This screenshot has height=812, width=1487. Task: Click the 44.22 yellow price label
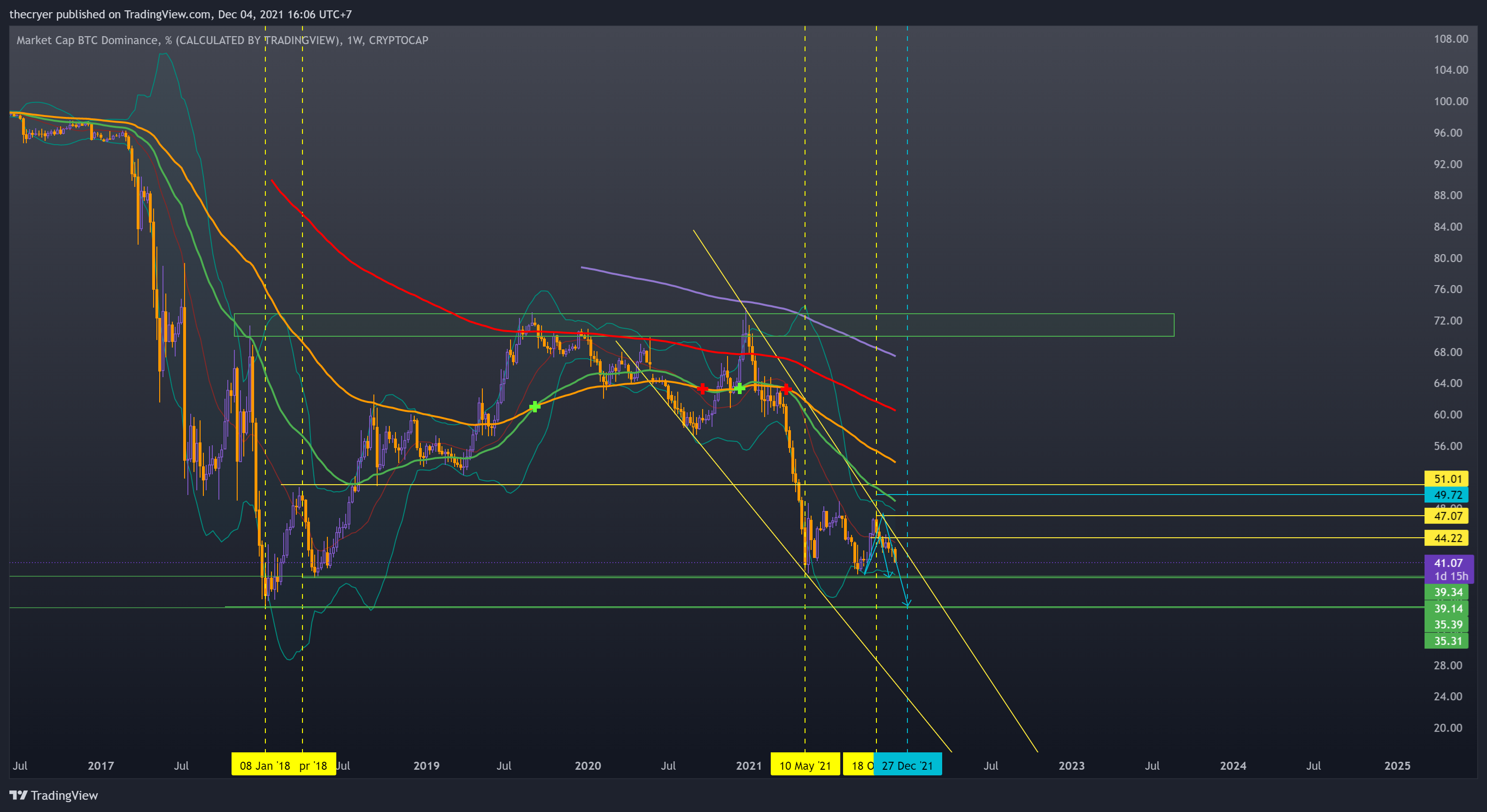(x=1447, y=538)
